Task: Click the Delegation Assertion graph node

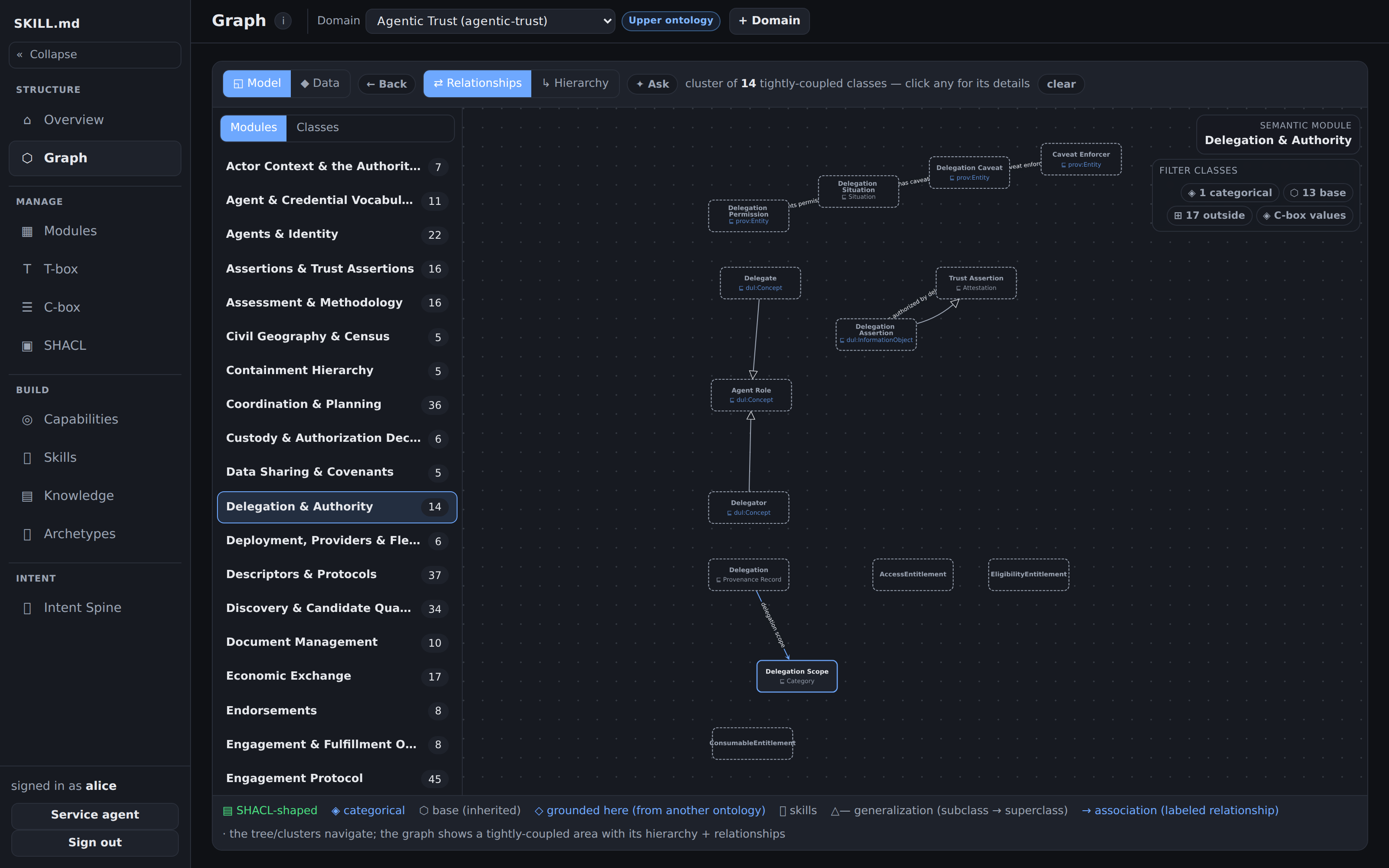Action: click(876, 334)
